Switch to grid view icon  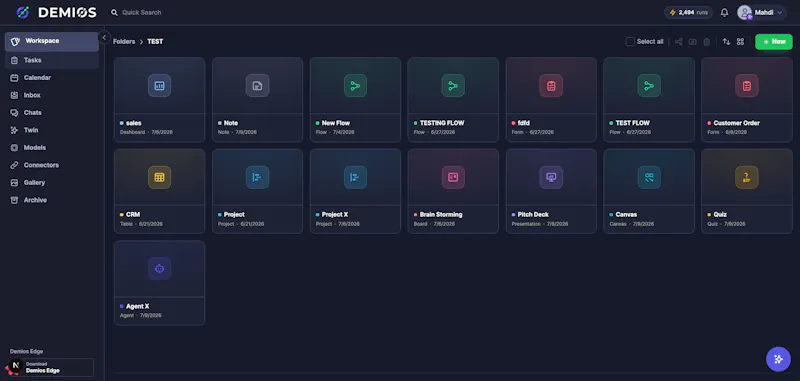pyautogui.click(x=740, y=42)
